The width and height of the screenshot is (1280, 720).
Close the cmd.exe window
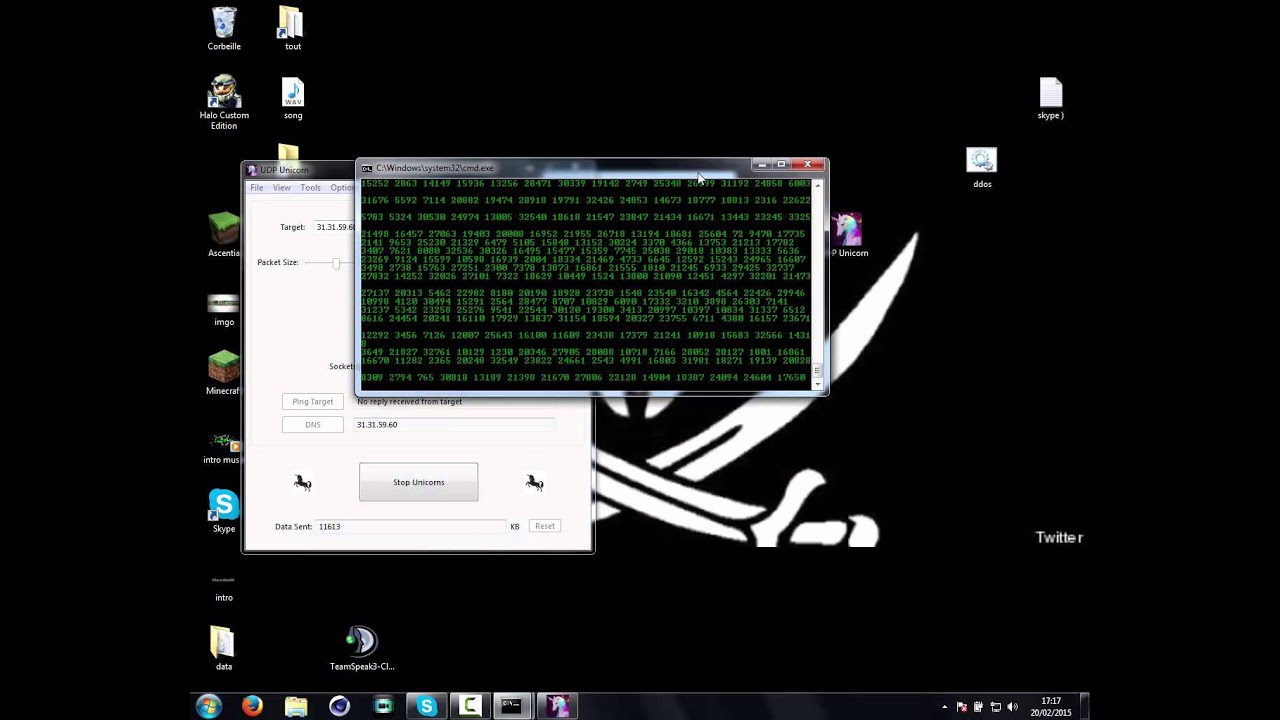[807, 165]
